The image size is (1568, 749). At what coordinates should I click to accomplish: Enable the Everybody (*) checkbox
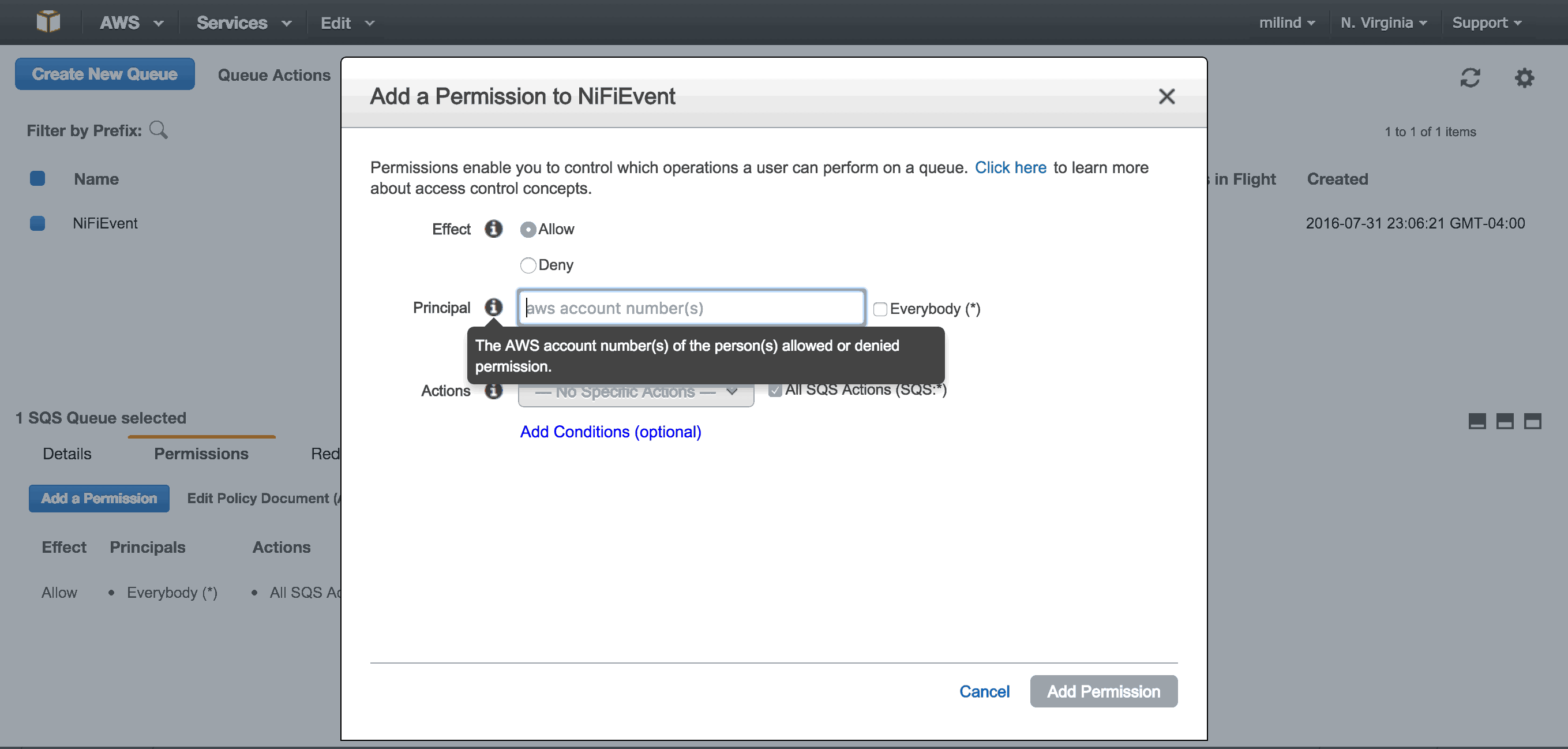[x=880, y=309]
